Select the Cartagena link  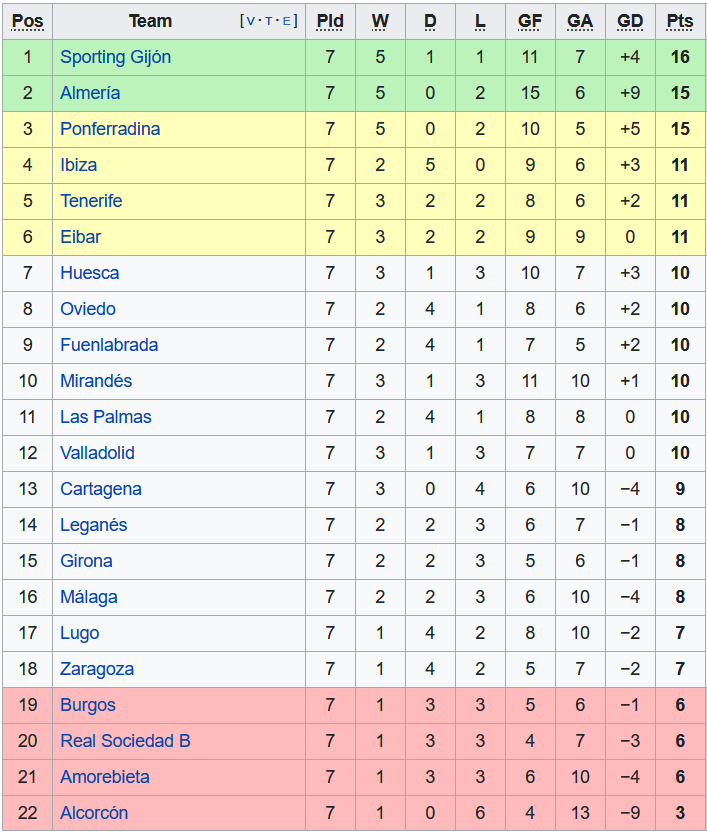coord(101,489)
